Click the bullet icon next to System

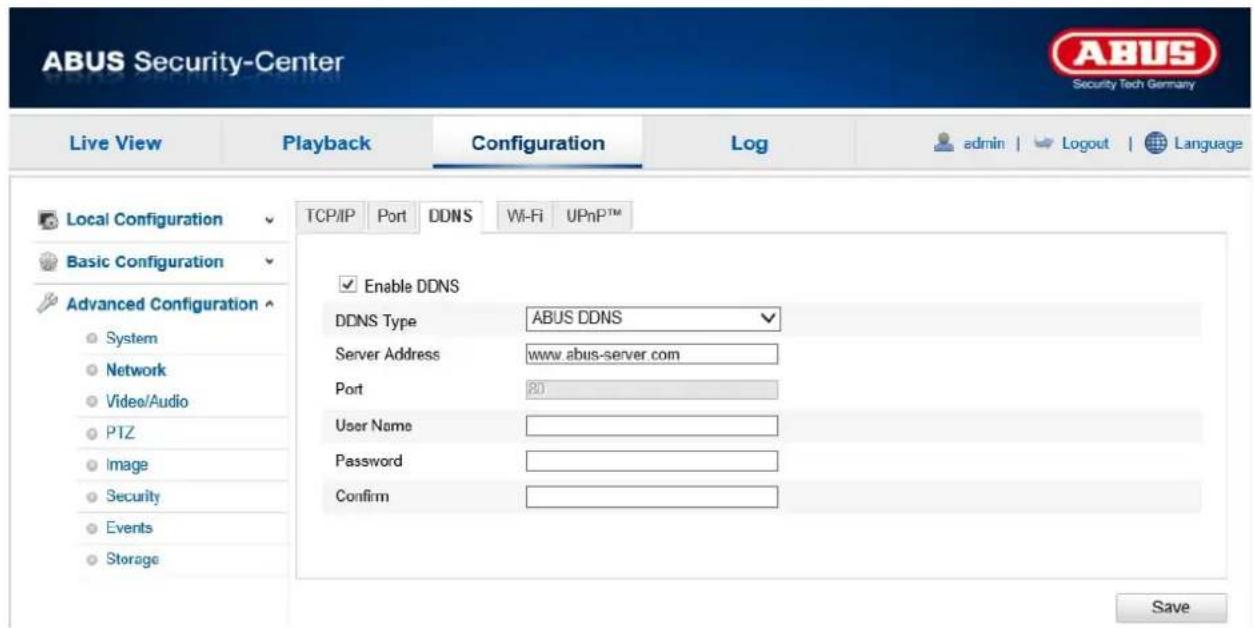coord(91,339)
